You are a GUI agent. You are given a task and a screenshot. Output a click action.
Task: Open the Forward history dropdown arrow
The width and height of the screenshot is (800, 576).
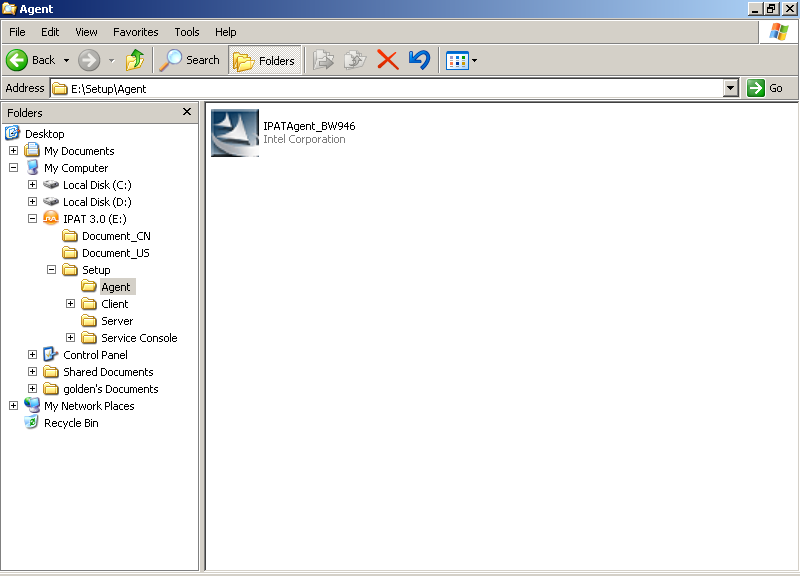click(x=112, y=60)
